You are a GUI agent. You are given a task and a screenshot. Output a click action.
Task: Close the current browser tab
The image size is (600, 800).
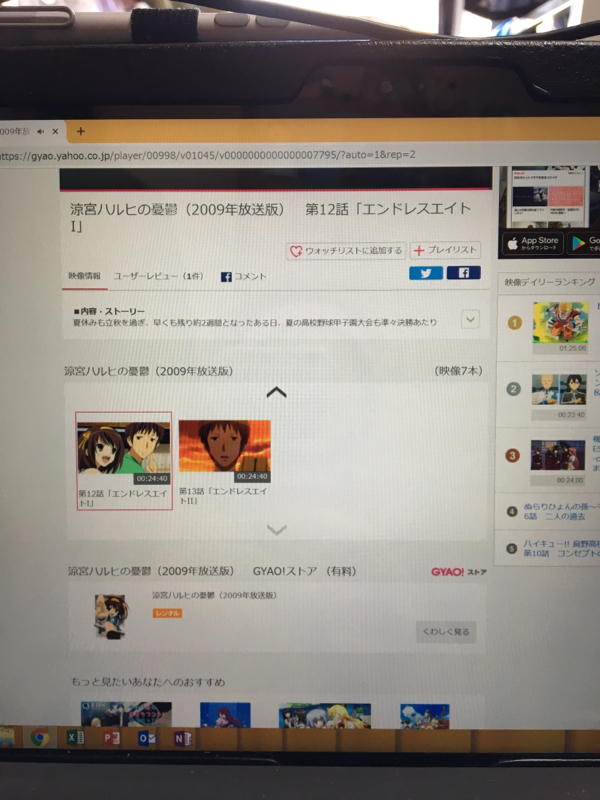pos(55,132)
